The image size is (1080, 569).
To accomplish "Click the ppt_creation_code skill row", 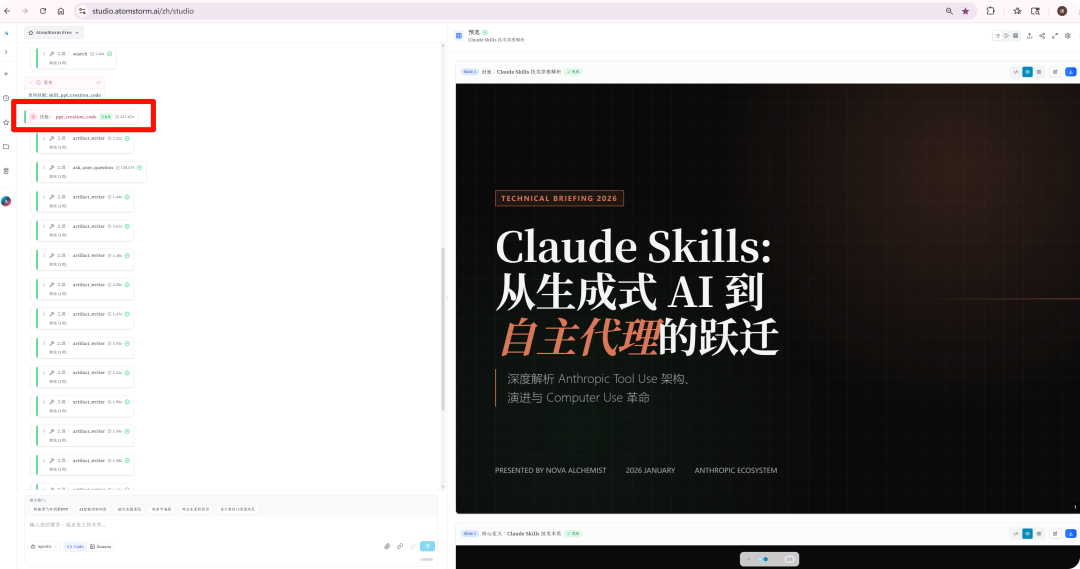I will 81,116.
